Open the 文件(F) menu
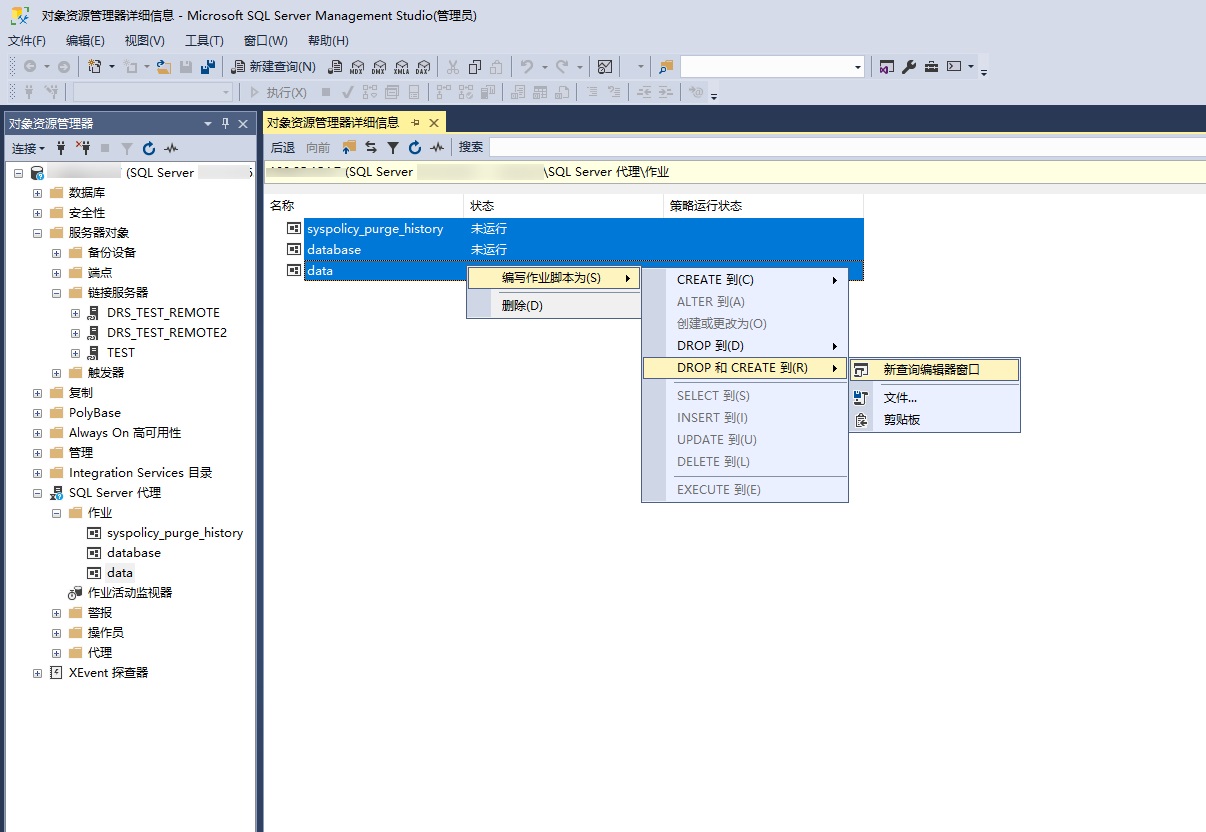 (27, 41)
